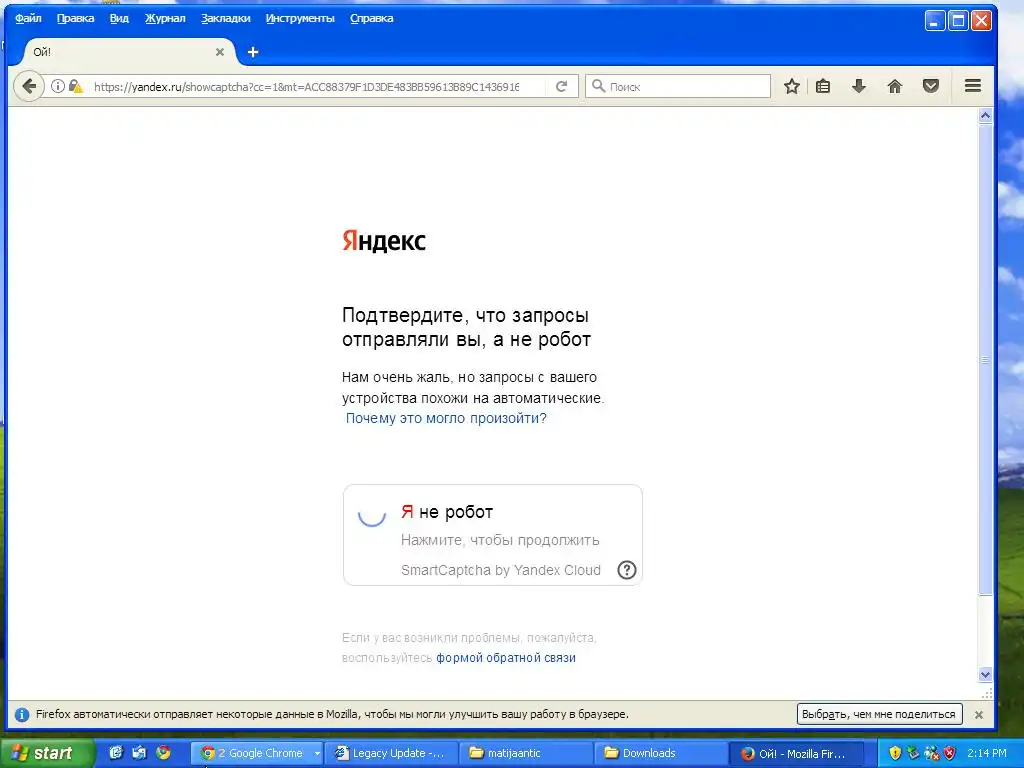Maximize the Firefox window
1024x768 pixels.
click(x=958, y=21)
